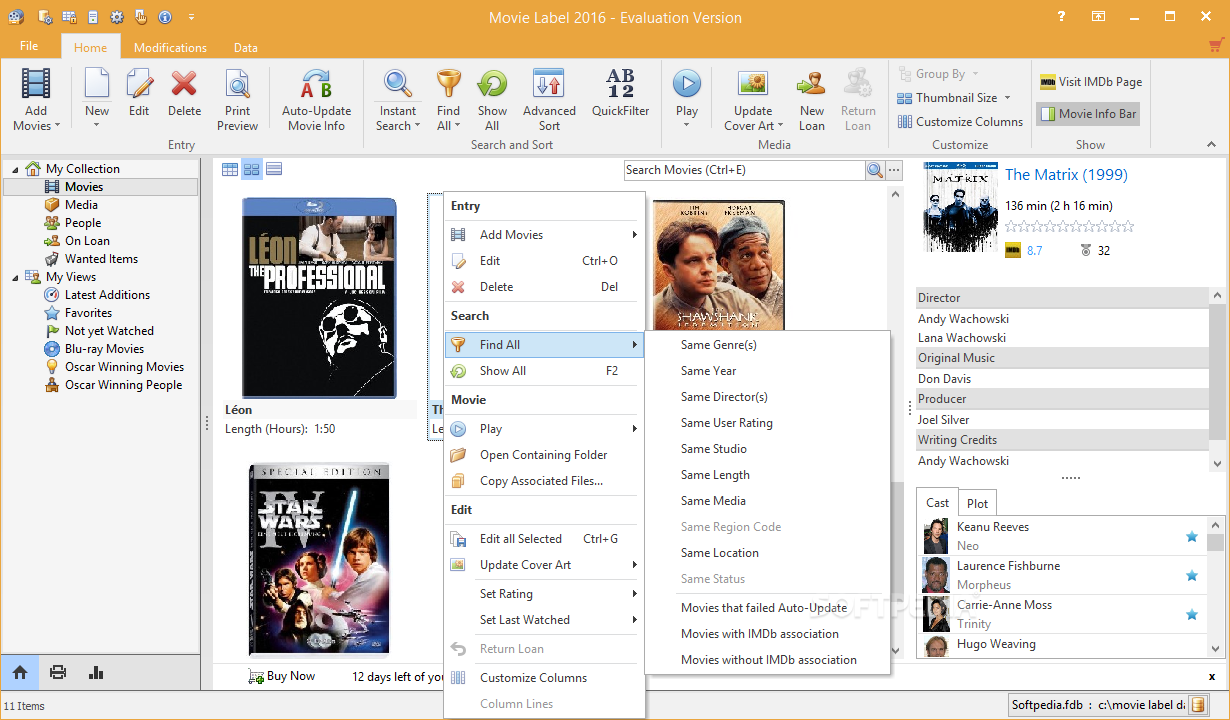Toggle star next to Carrie-Anne Moss
The width and height of the screenshot is (1230, 720).
pos(1192,615)
